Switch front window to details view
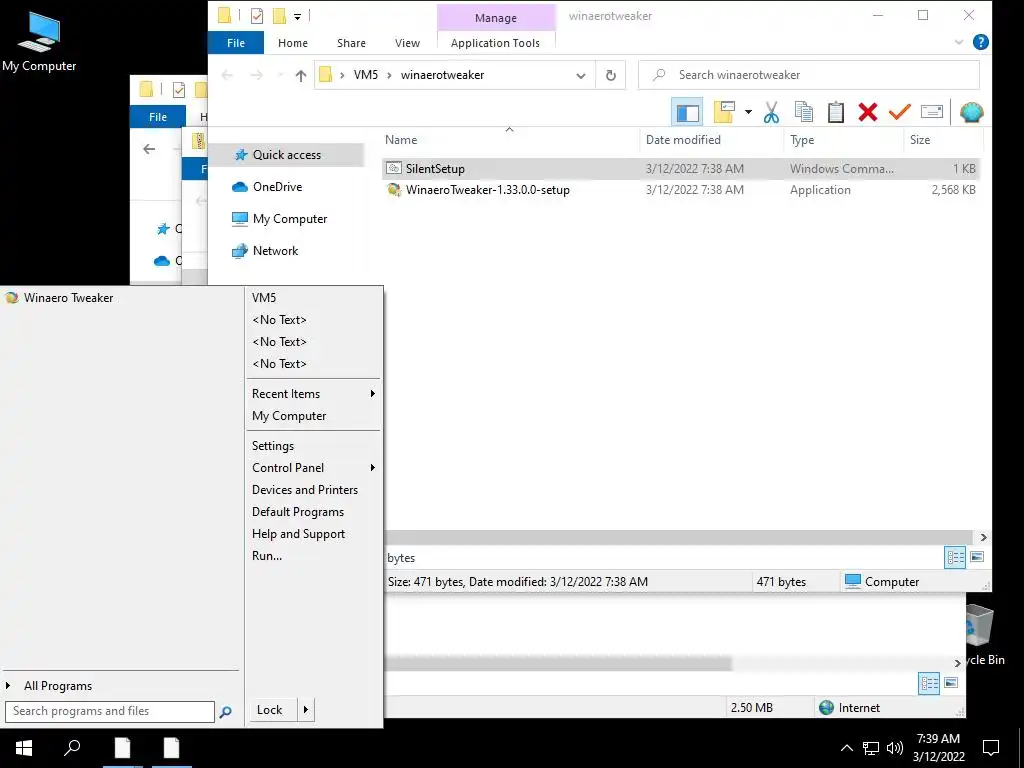Image resolution: width=1024 pixels, height=768 pixels. pos(955,557)
